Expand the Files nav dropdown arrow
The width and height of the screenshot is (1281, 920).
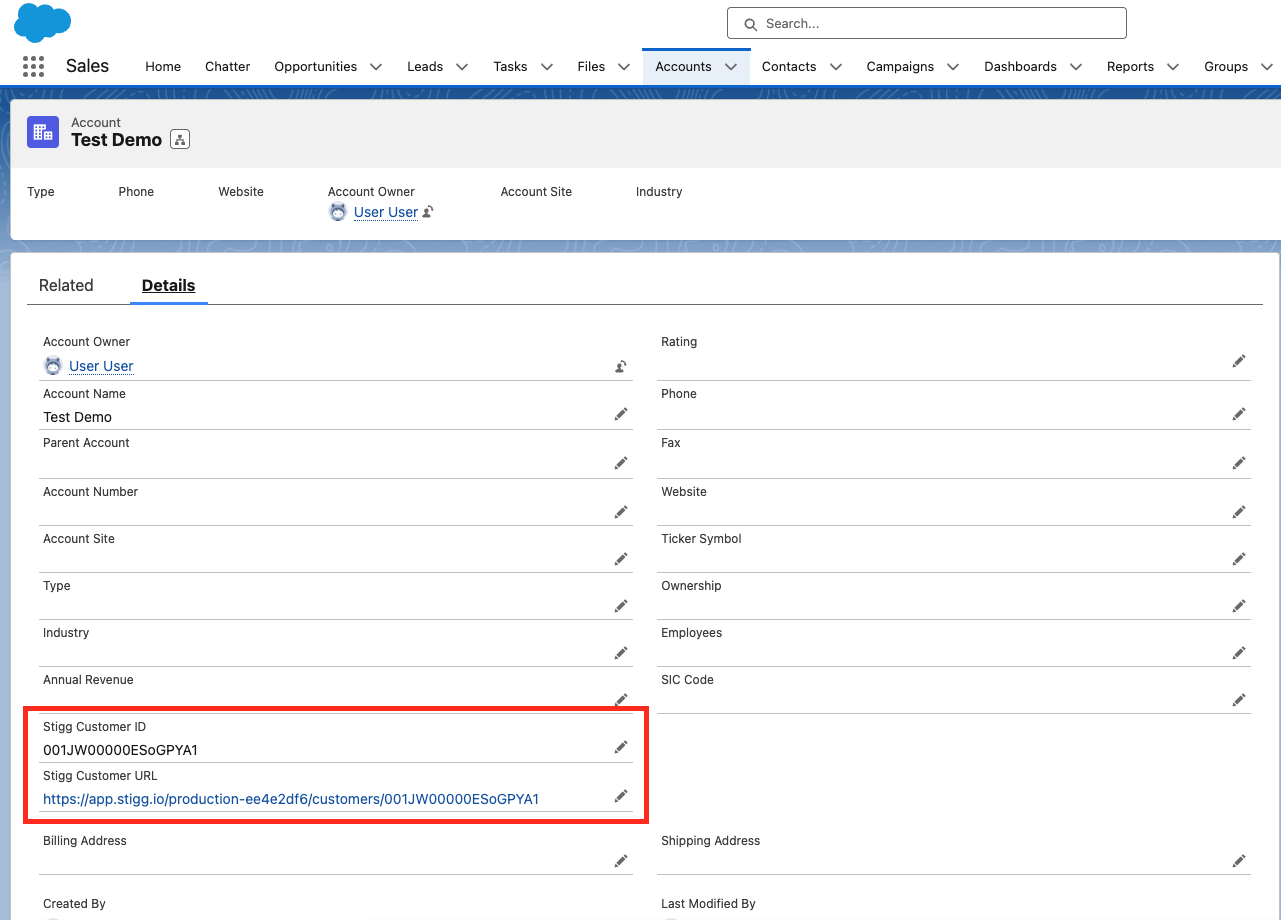pyautogui.click(x=624, y=67)
